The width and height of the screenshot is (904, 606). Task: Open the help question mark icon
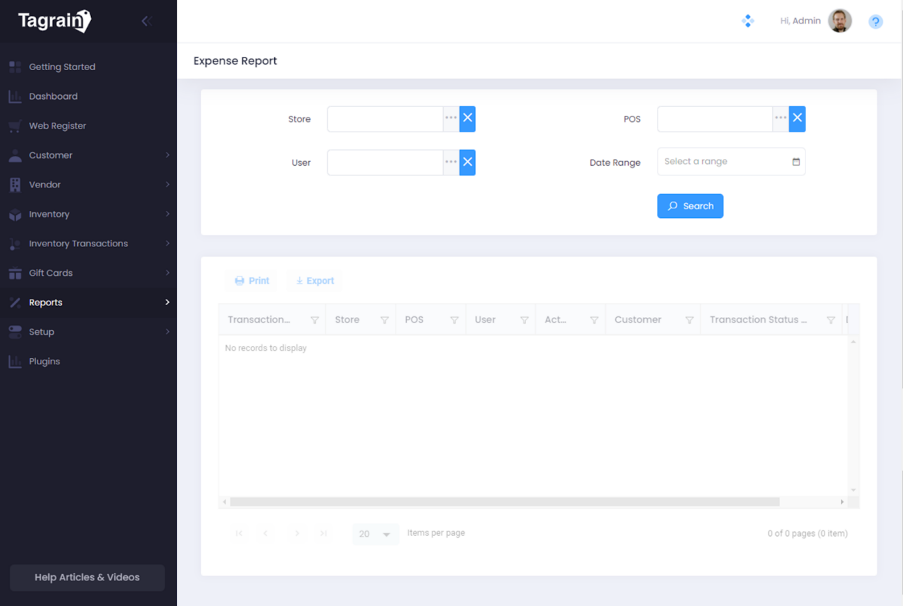coord(875,21)
